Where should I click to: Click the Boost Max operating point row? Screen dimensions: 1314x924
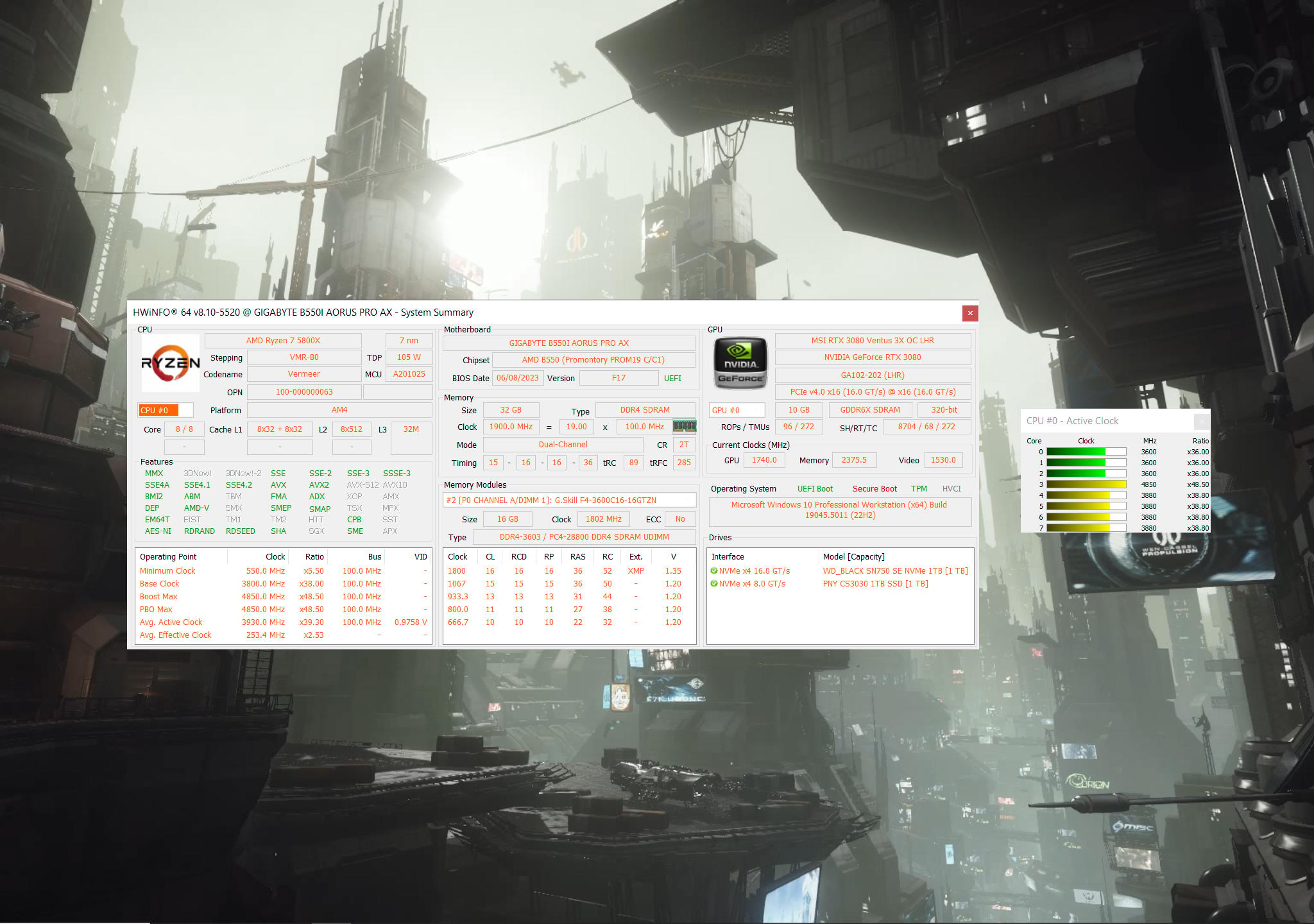284,597
